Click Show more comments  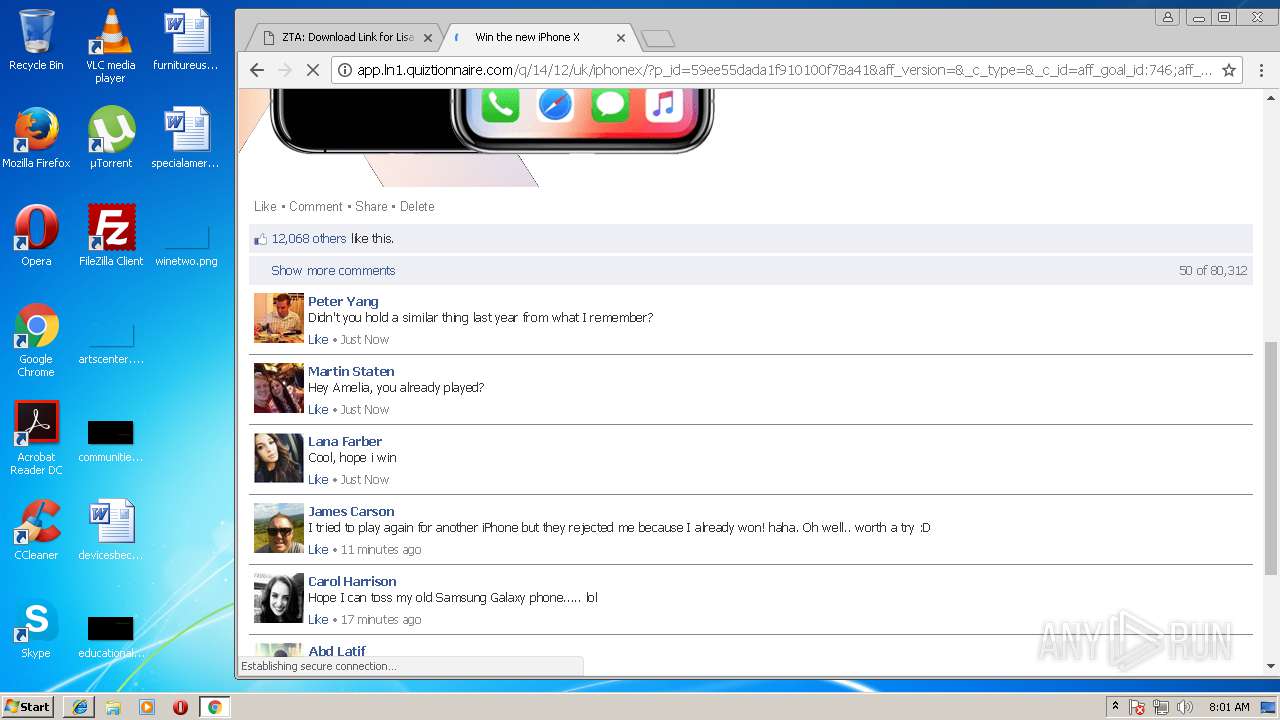[333, 270]
